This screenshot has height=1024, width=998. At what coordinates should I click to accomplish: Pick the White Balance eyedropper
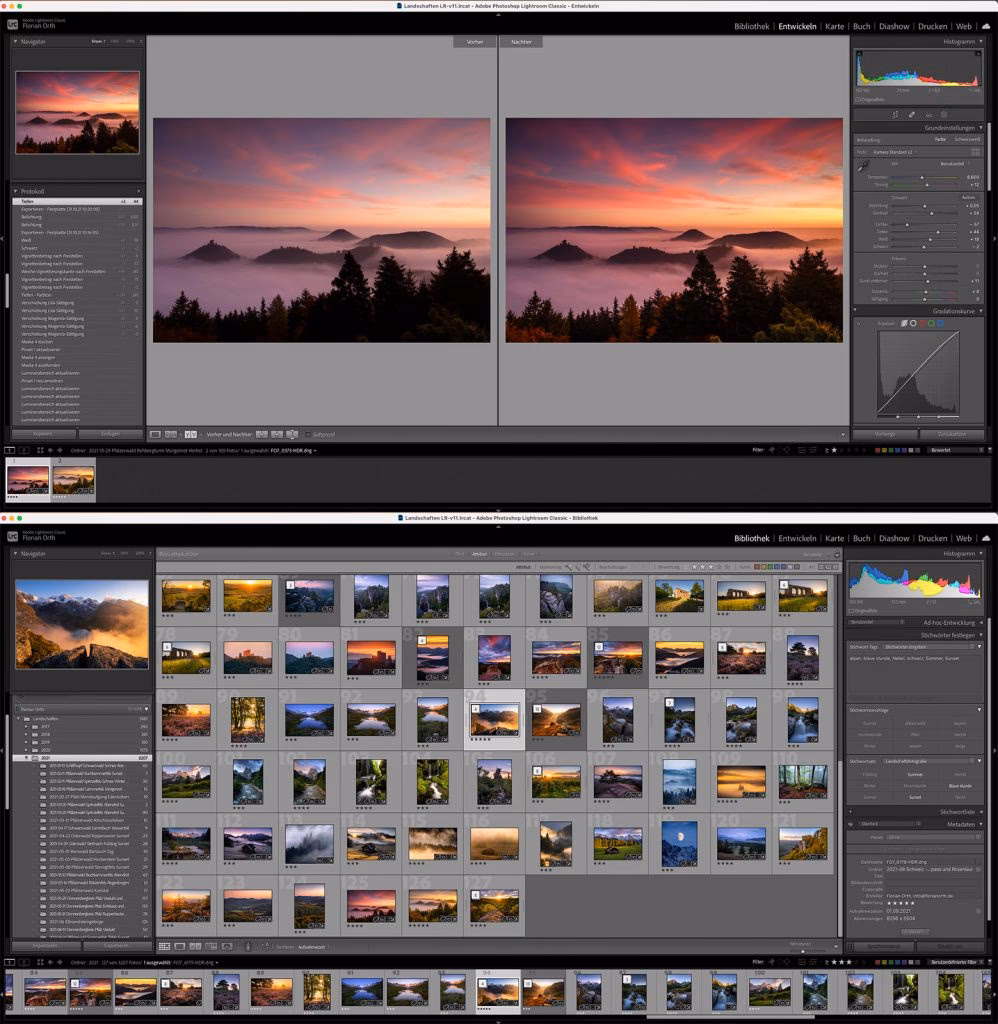click(x=863, y=166)
